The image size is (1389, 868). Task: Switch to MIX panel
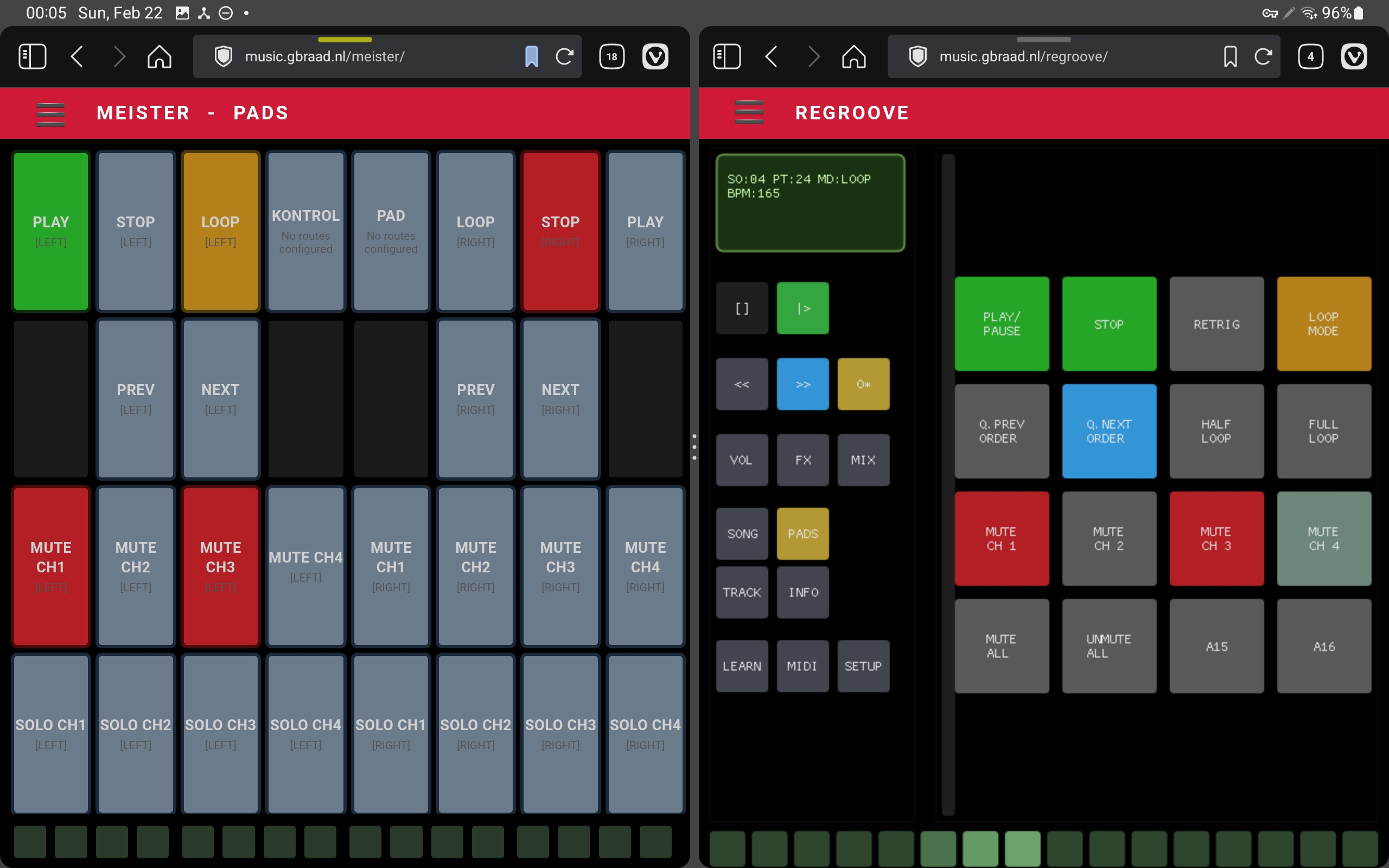point(863,460)
